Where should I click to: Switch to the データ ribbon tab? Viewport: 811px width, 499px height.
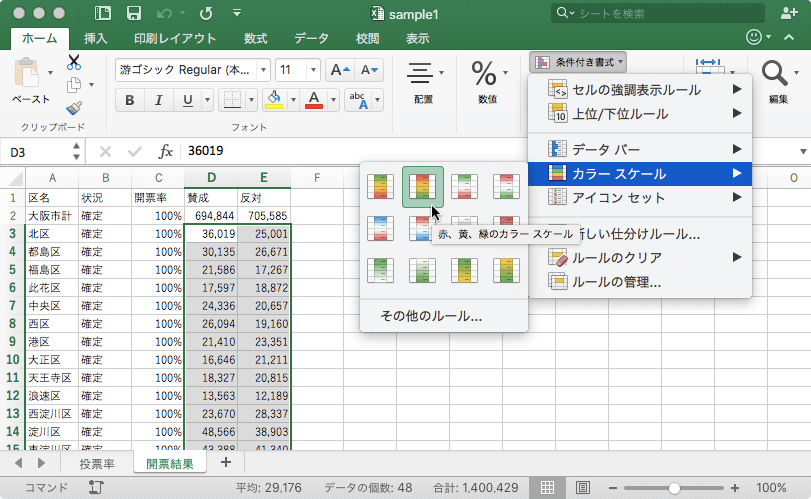(x=311, y=38)
